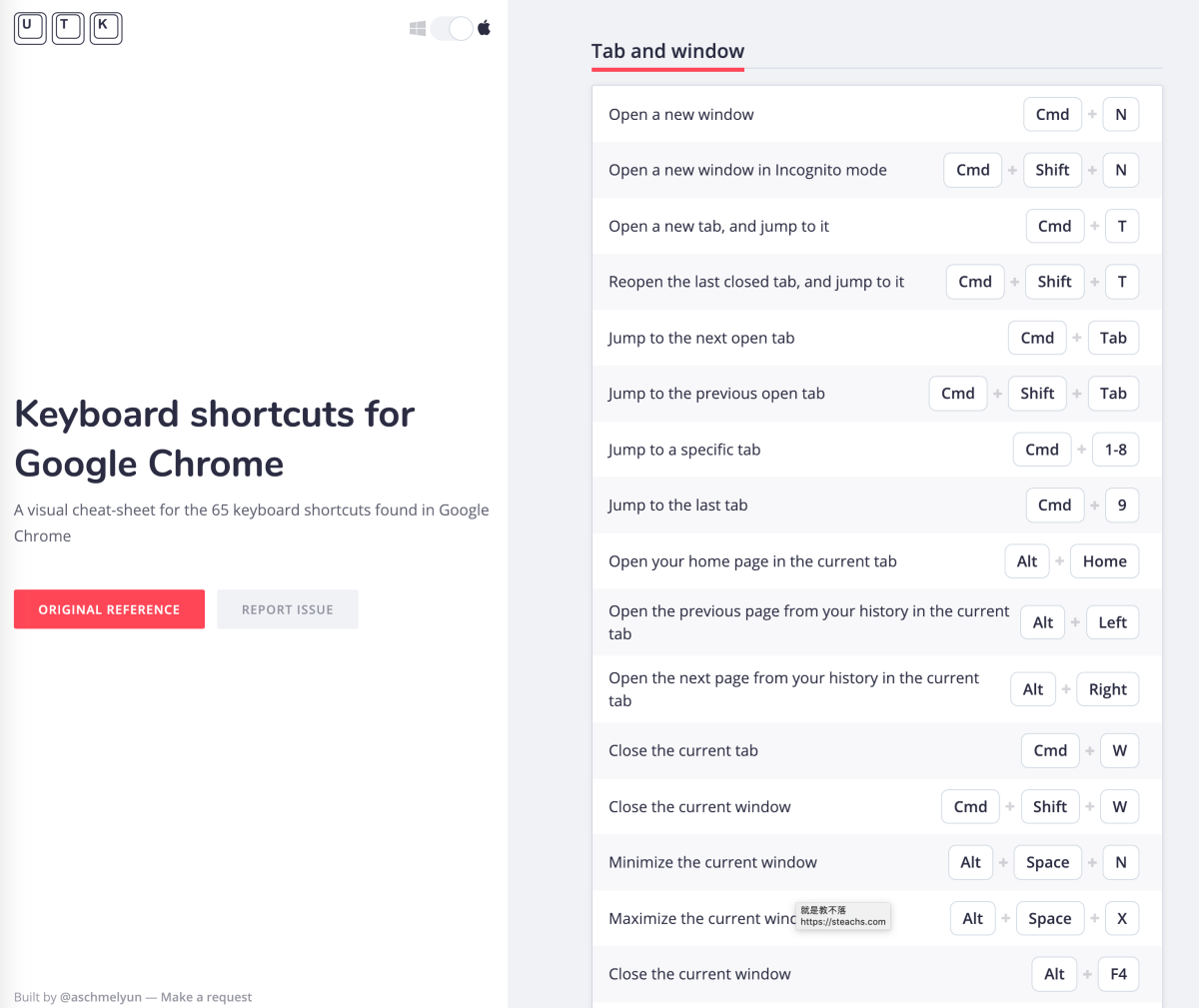The width and height of the screenshot is (1199, 1008).
Task: Click the Right arrow key badge
Action: click(x=1107, y=689)
